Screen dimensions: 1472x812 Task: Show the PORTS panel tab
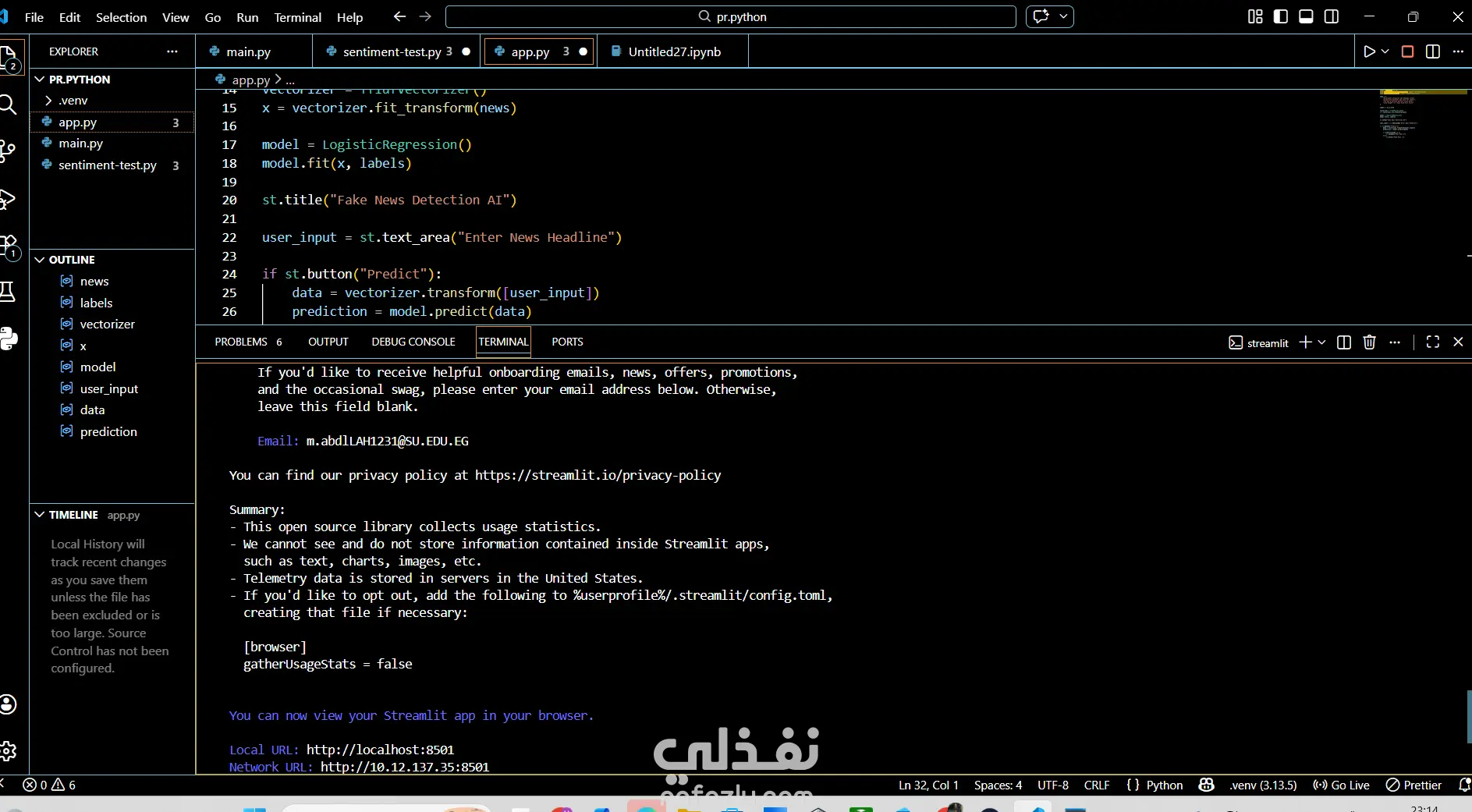click(567, 342)
